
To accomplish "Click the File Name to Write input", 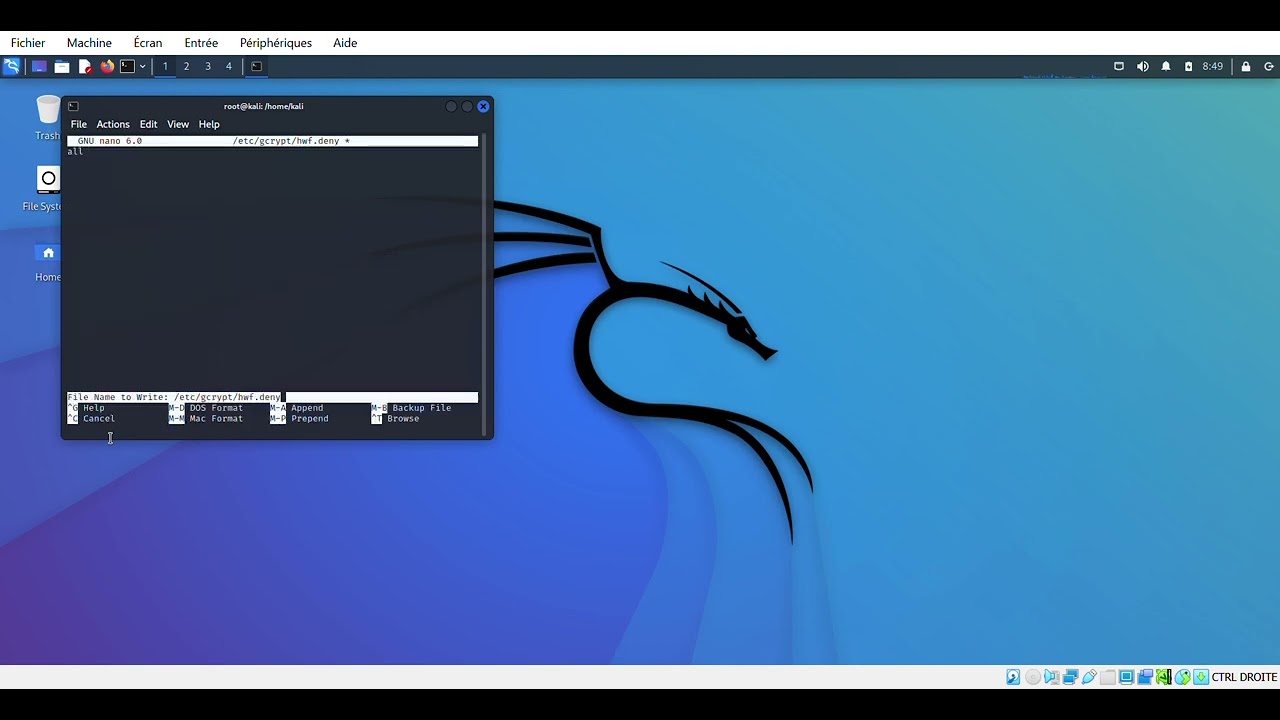I will click(272, 397).
